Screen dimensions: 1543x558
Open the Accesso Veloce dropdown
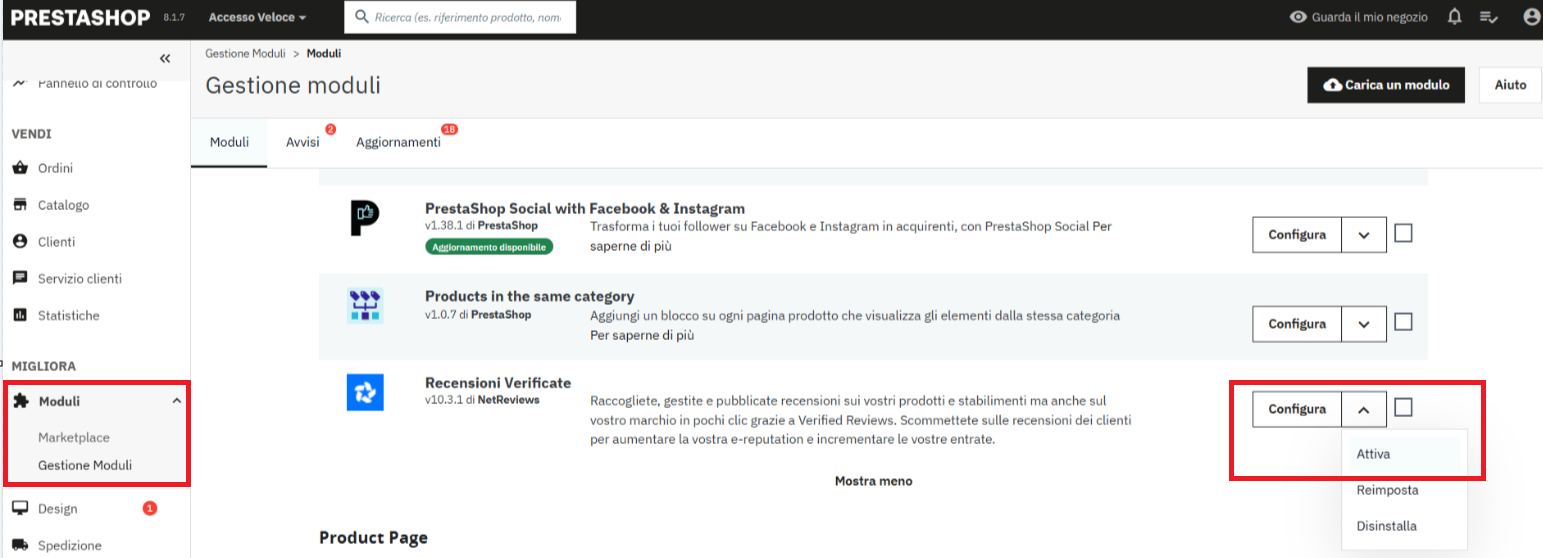tap(257, 18)
